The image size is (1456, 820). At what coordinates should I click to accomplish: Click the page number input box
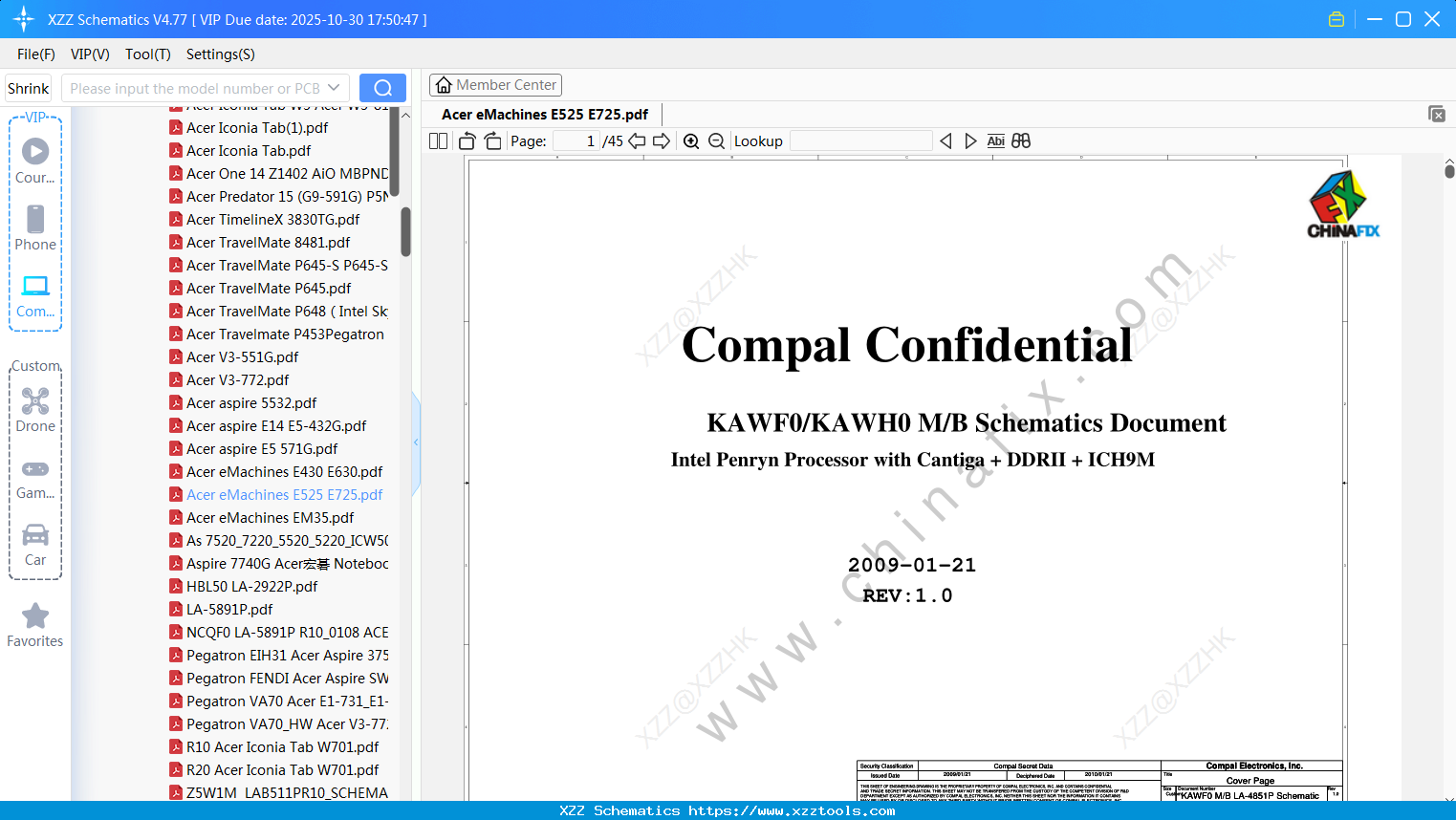pos(576,141)
